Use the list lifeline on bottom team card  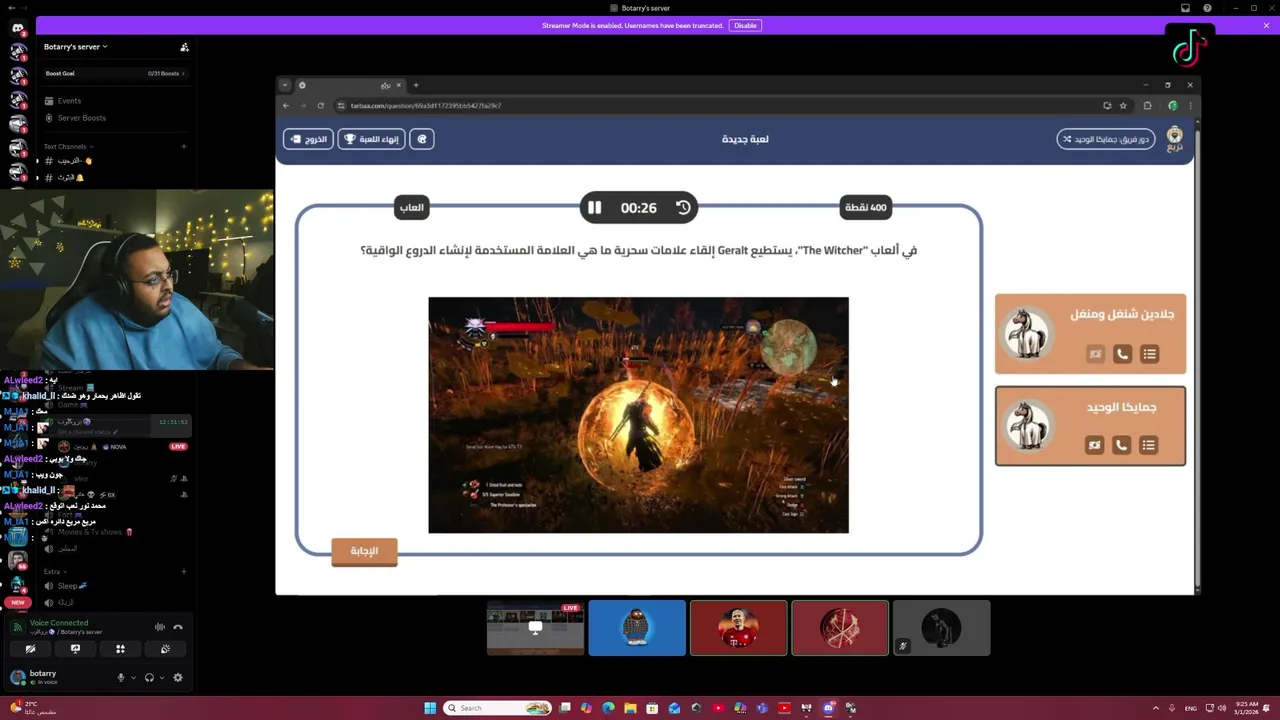click(x=1148, y=445)
